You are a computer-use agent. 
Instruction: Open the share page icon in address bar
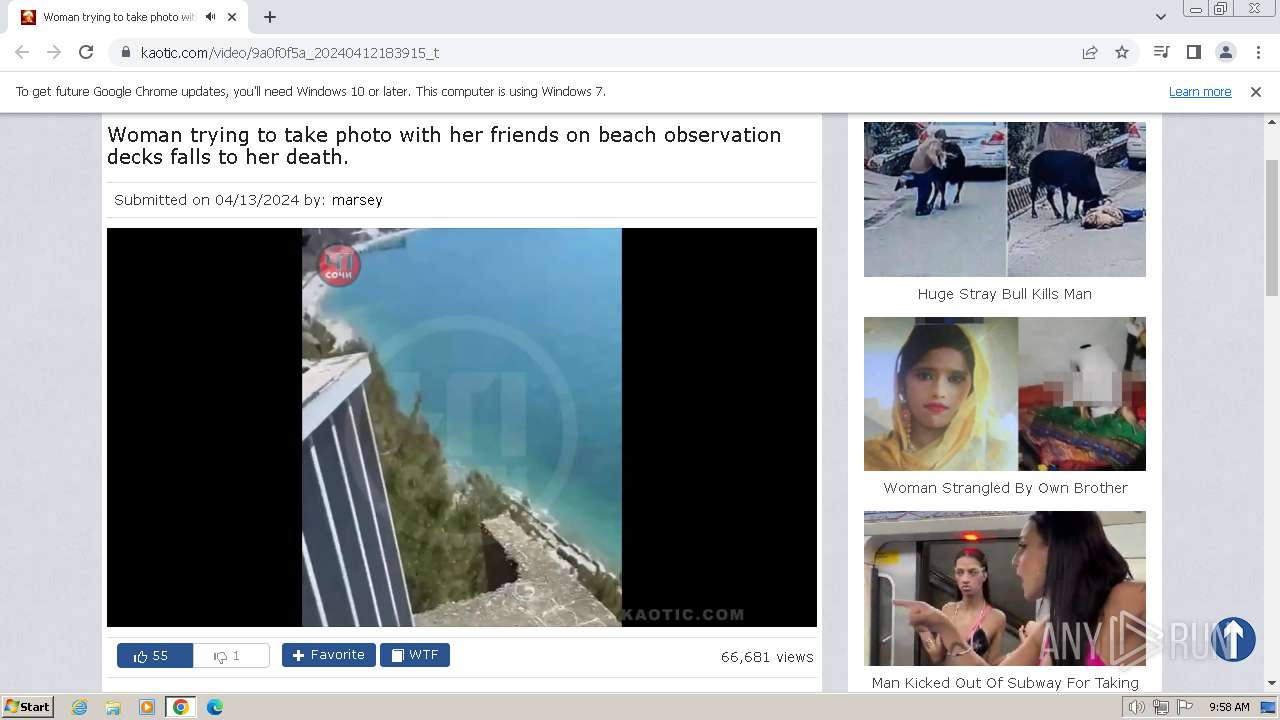[x=1090, y=52]
